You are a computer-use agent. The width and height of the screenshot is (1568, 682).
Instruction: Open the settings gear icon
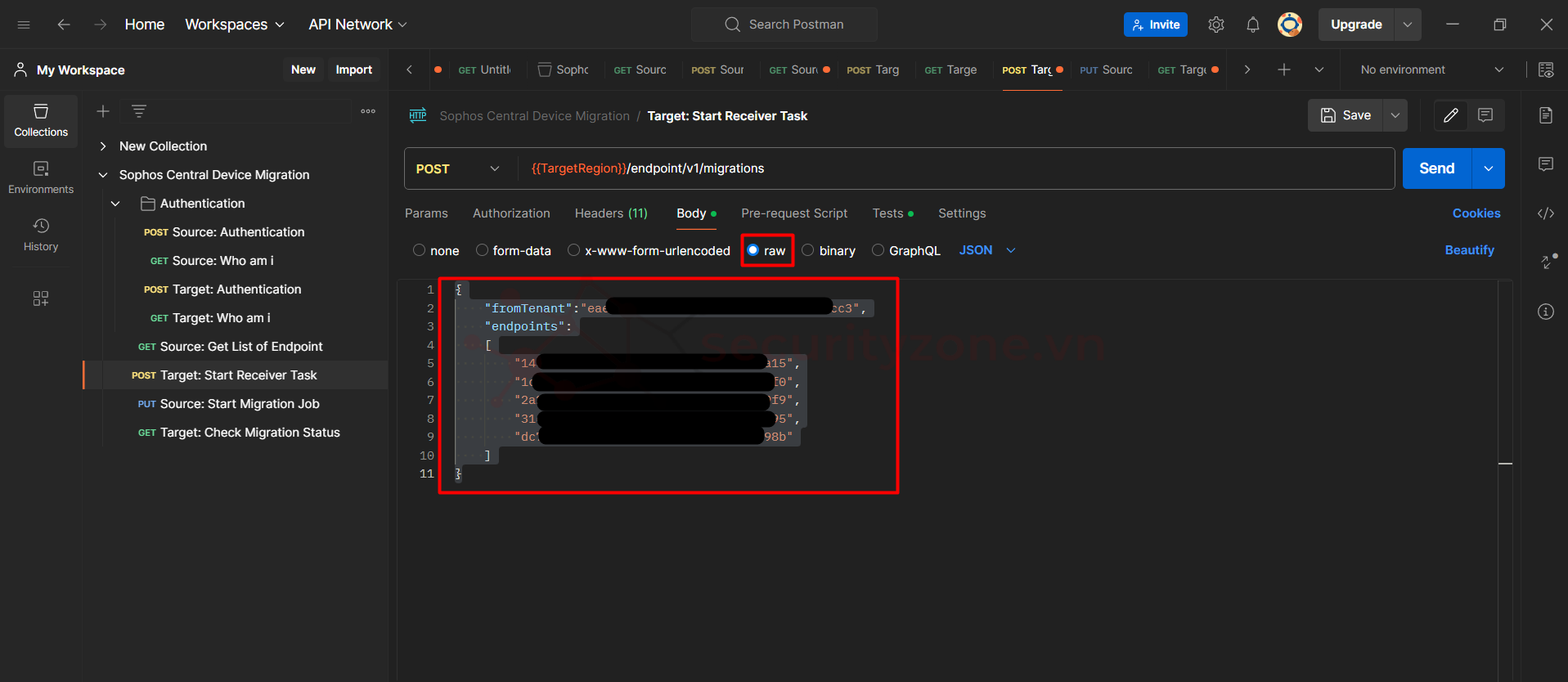coord(1216,25)
